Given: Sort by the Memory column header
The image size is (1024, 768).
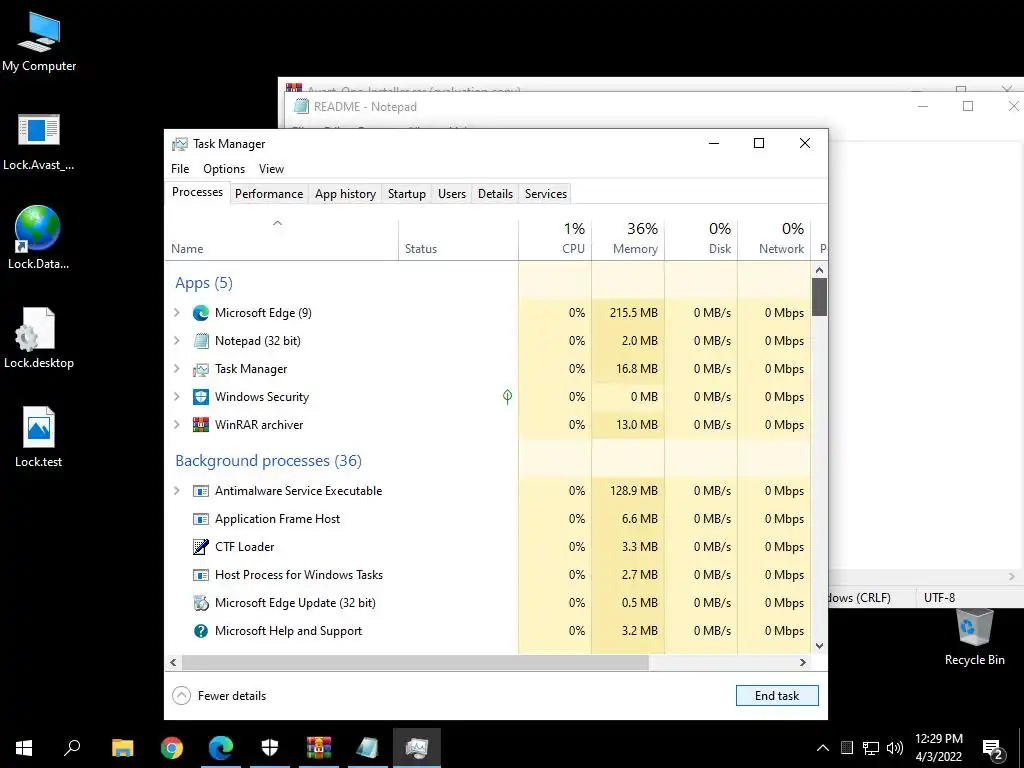Looking at the screenshot, I should click(628, 240).
